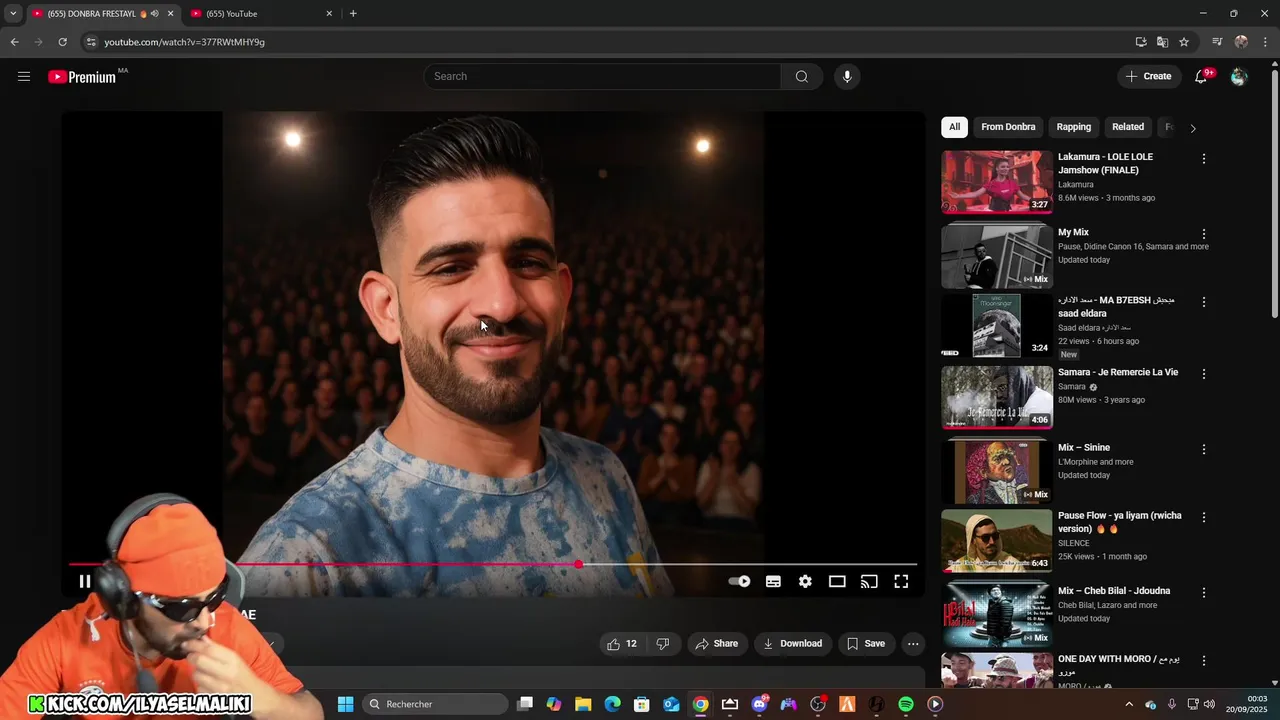
Task: Toggle the autoplay switch in player
Action: click(x=740, y=581)
